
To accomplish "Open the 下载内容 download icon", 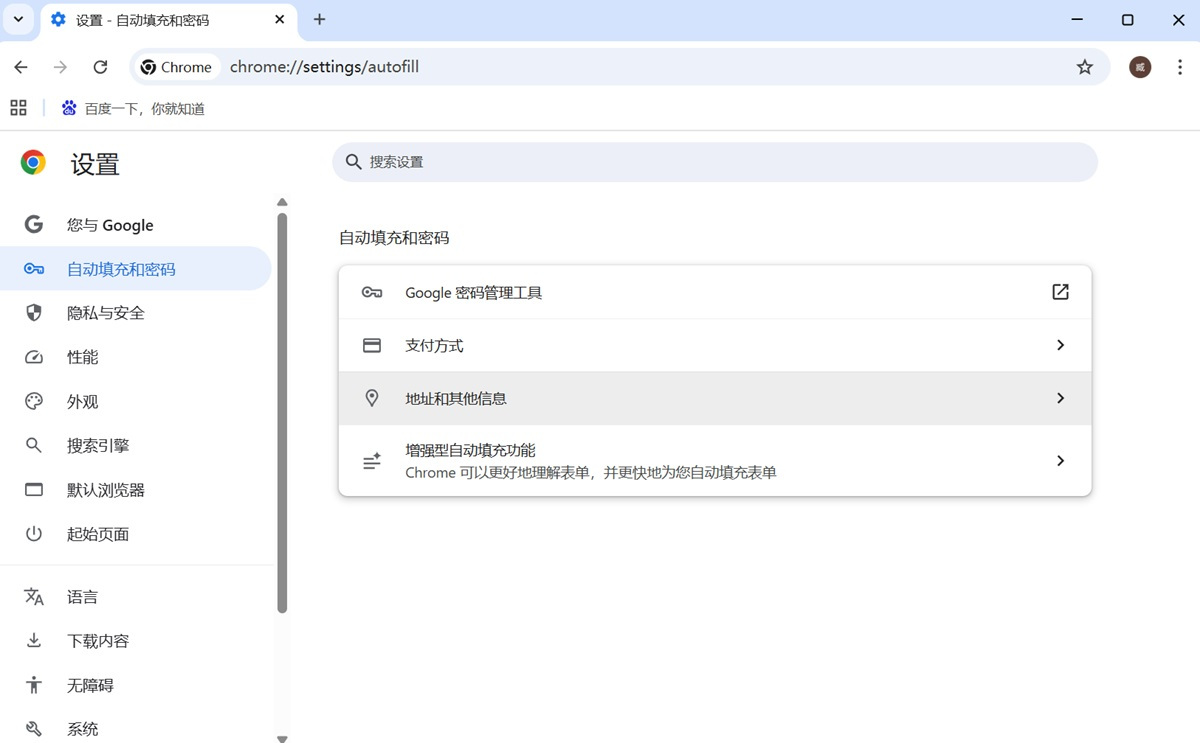I will [x=33, y=640].
